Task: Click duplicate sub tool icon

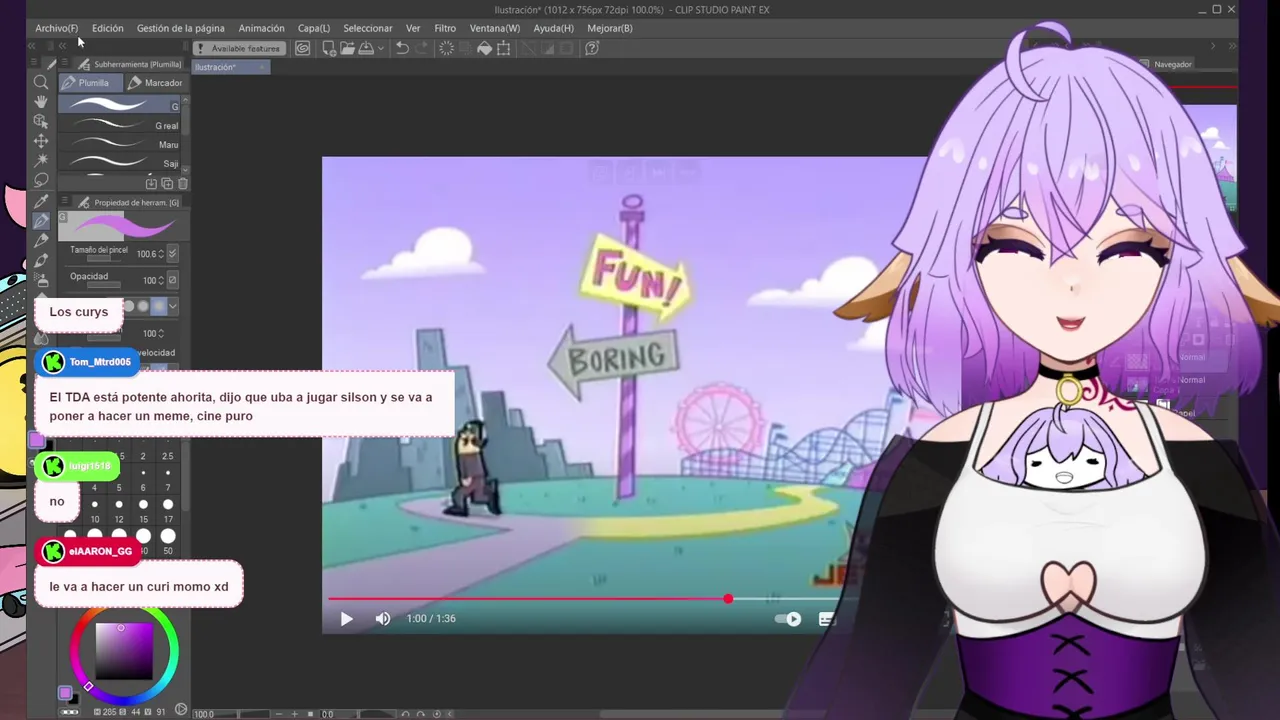Action: 167,183
